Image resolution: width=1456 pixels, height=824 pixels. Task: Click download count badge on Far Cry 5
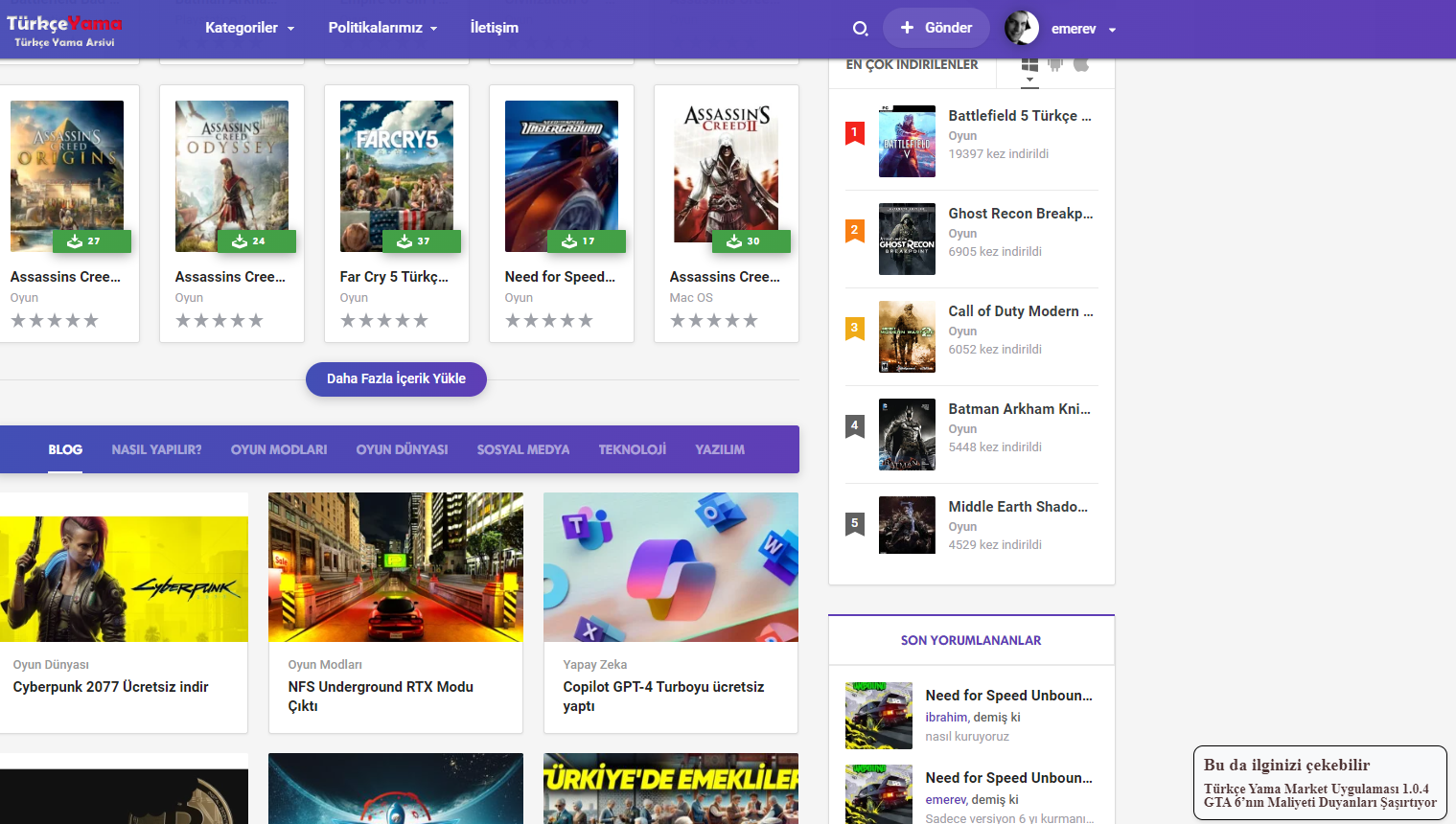click(x=422, y=241)
